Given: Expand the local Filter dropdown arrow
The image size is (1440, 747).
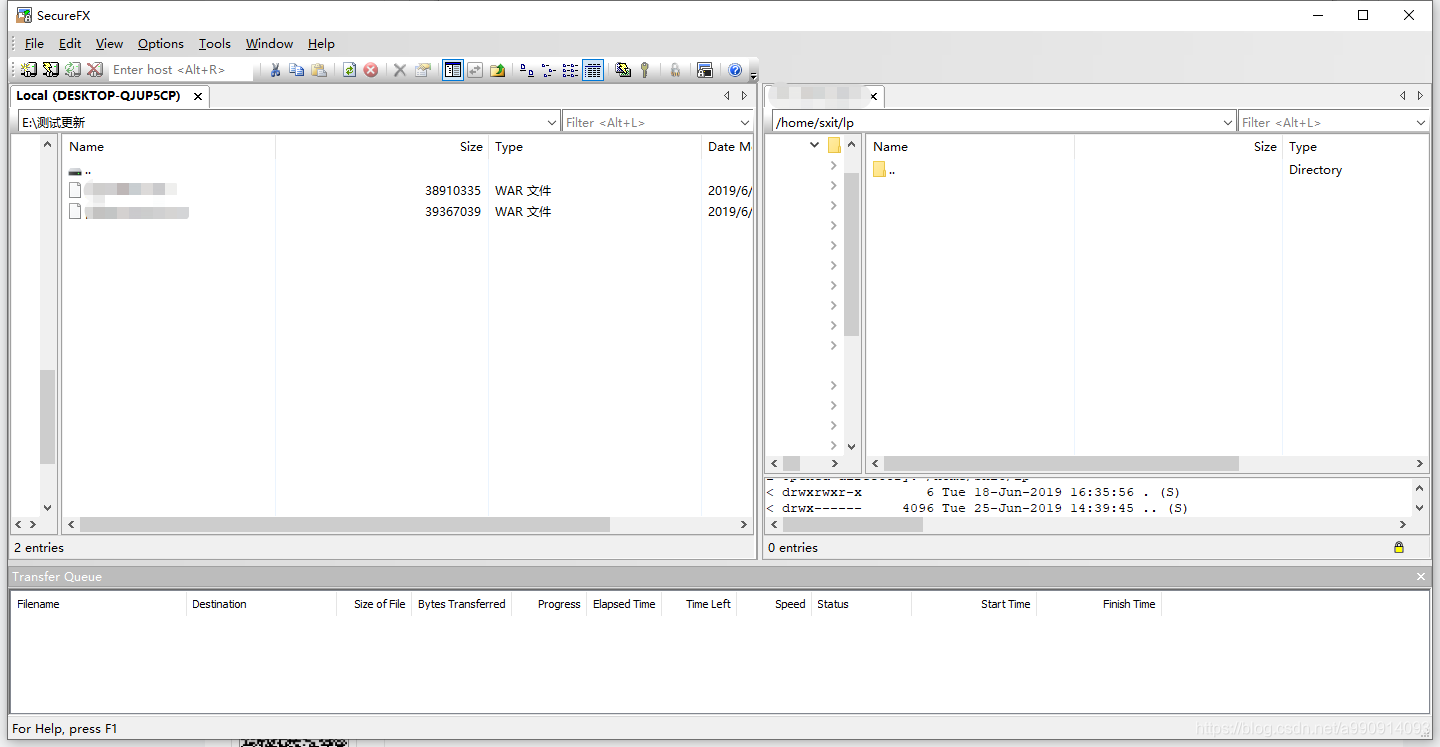Looking at the screenshot, I should coord(745,122).
